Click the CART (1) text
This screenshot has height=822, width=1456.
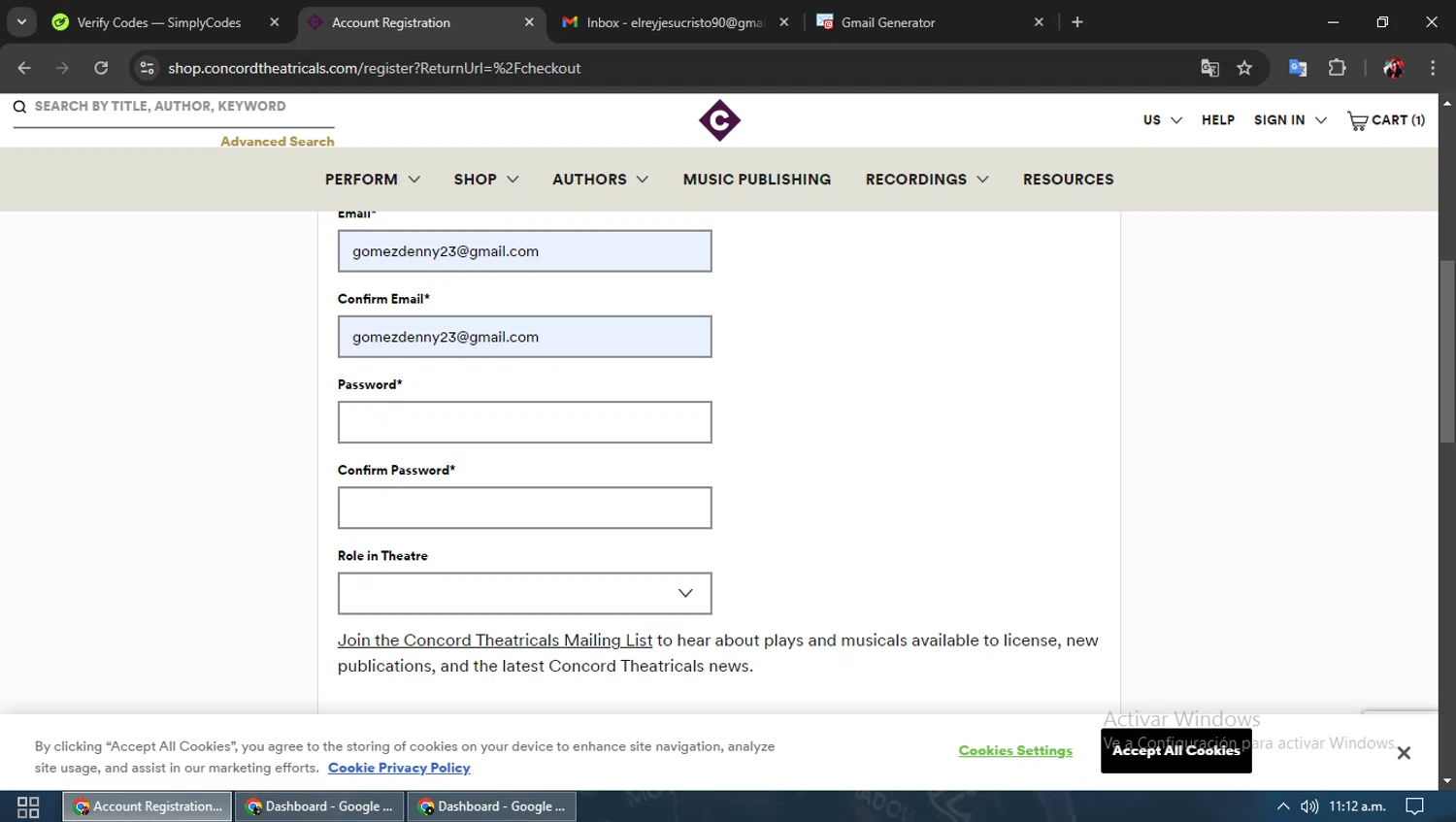(x=1398, y=120)
